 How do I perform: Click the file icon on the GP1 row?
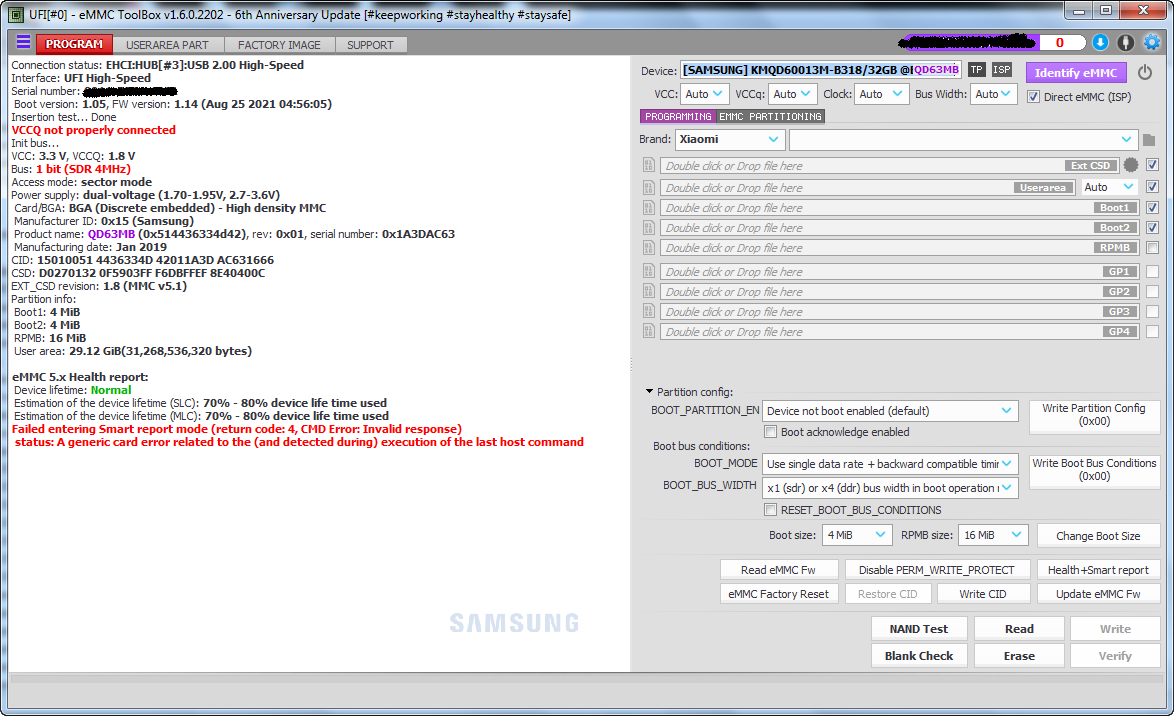[648, 271]
